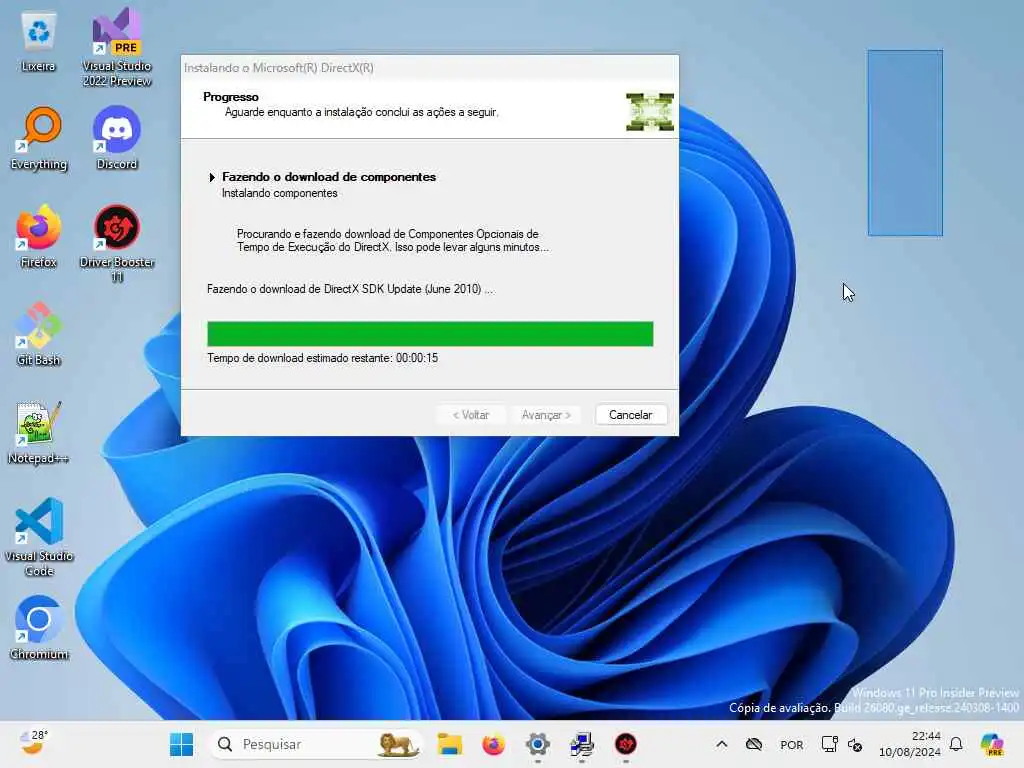This screenshot has height=768, width=1024.
Task: Switch to the DirectX installer taskbar icon
Action: [581, 744]
